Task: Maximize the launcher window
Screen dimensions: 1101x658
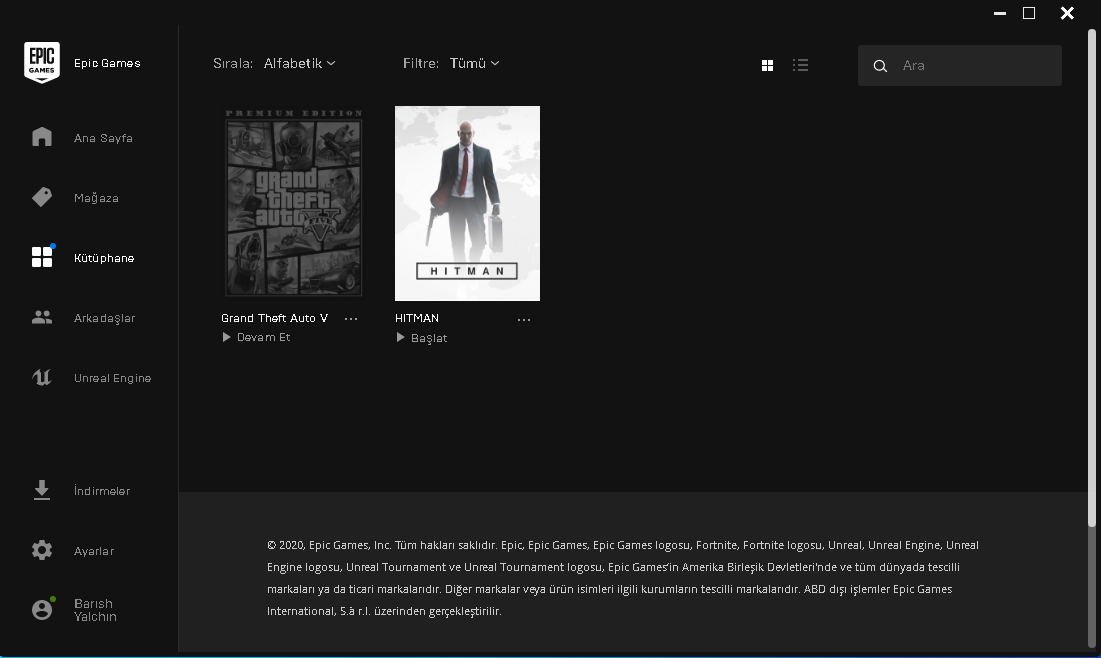Action: (1029, 13)
